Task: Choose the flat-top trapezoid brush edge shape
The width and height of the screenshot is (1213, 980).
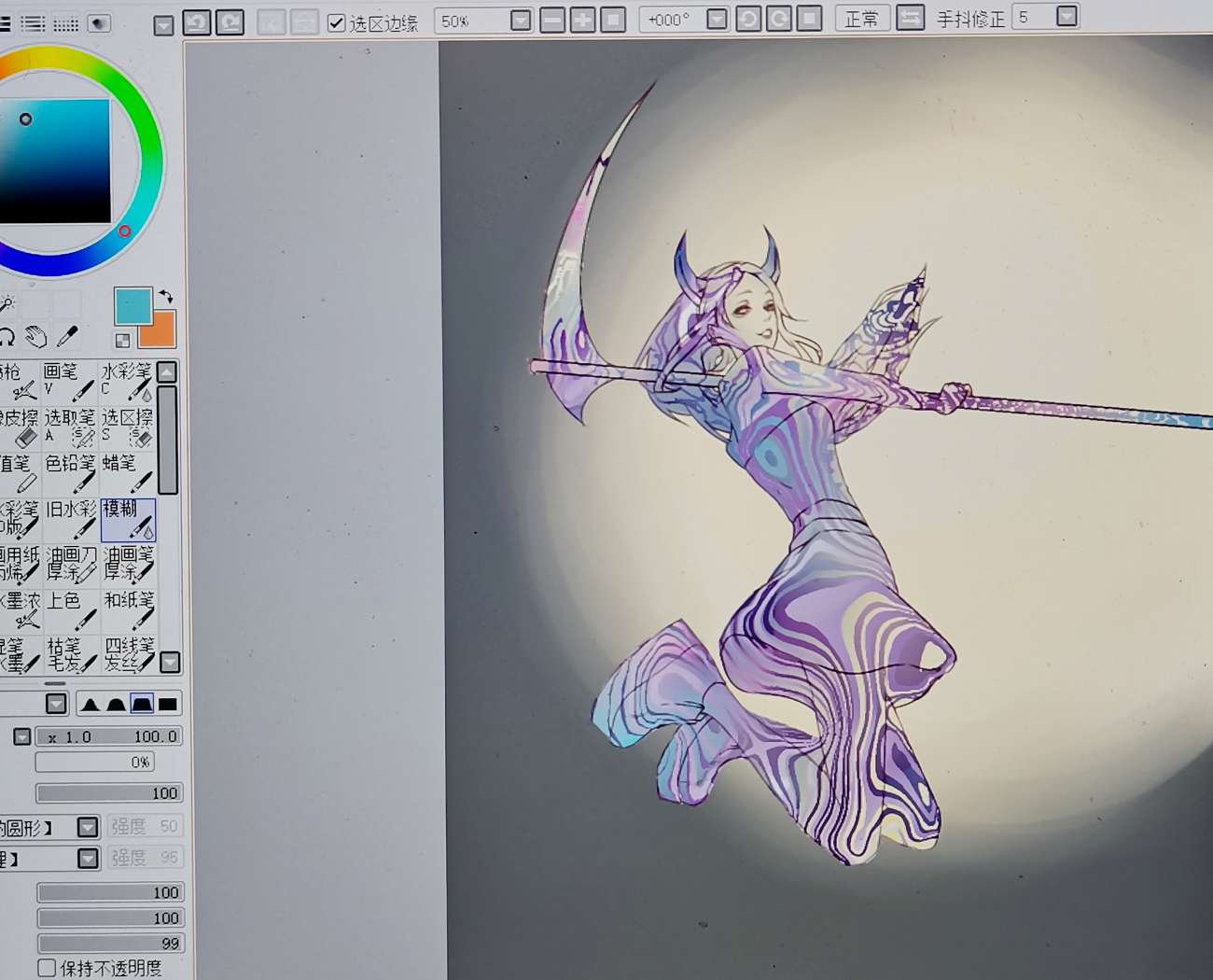Action: tap(142, 704)
